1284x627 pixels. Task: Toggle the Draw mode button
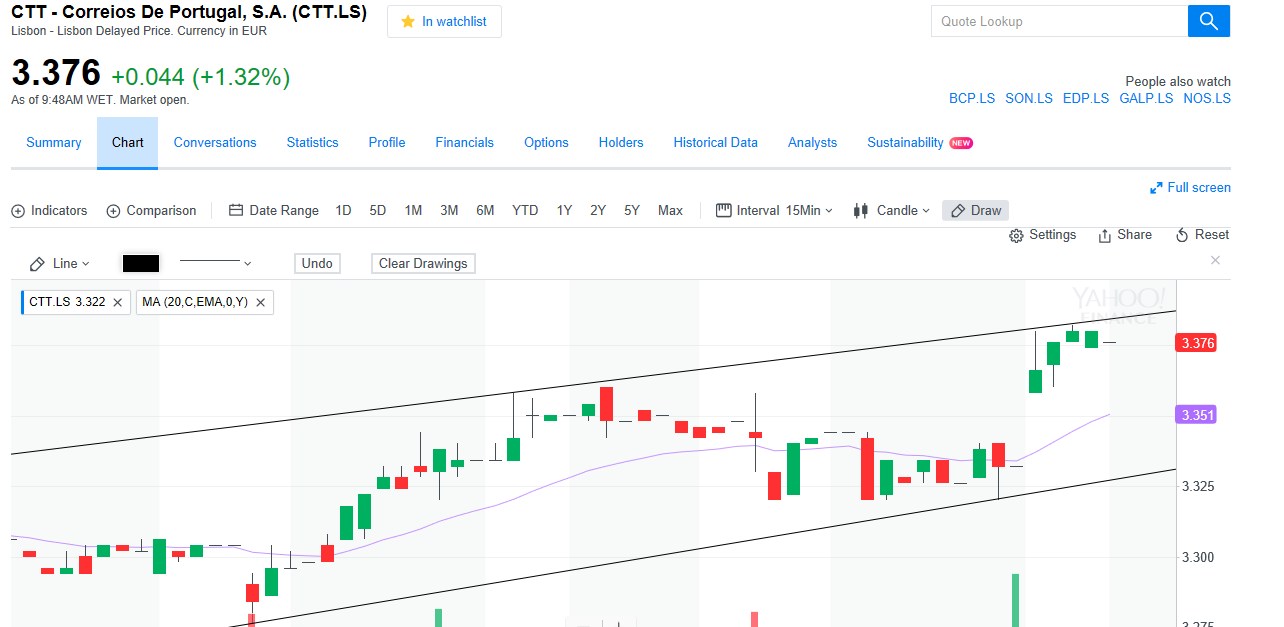point(975,210)
